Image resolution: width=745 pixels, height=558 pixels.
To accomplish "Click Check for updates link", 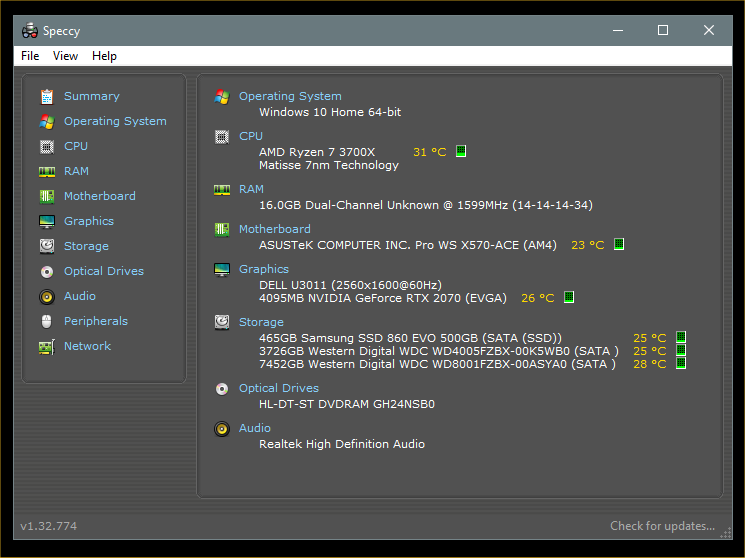I will tap(662, 526).
